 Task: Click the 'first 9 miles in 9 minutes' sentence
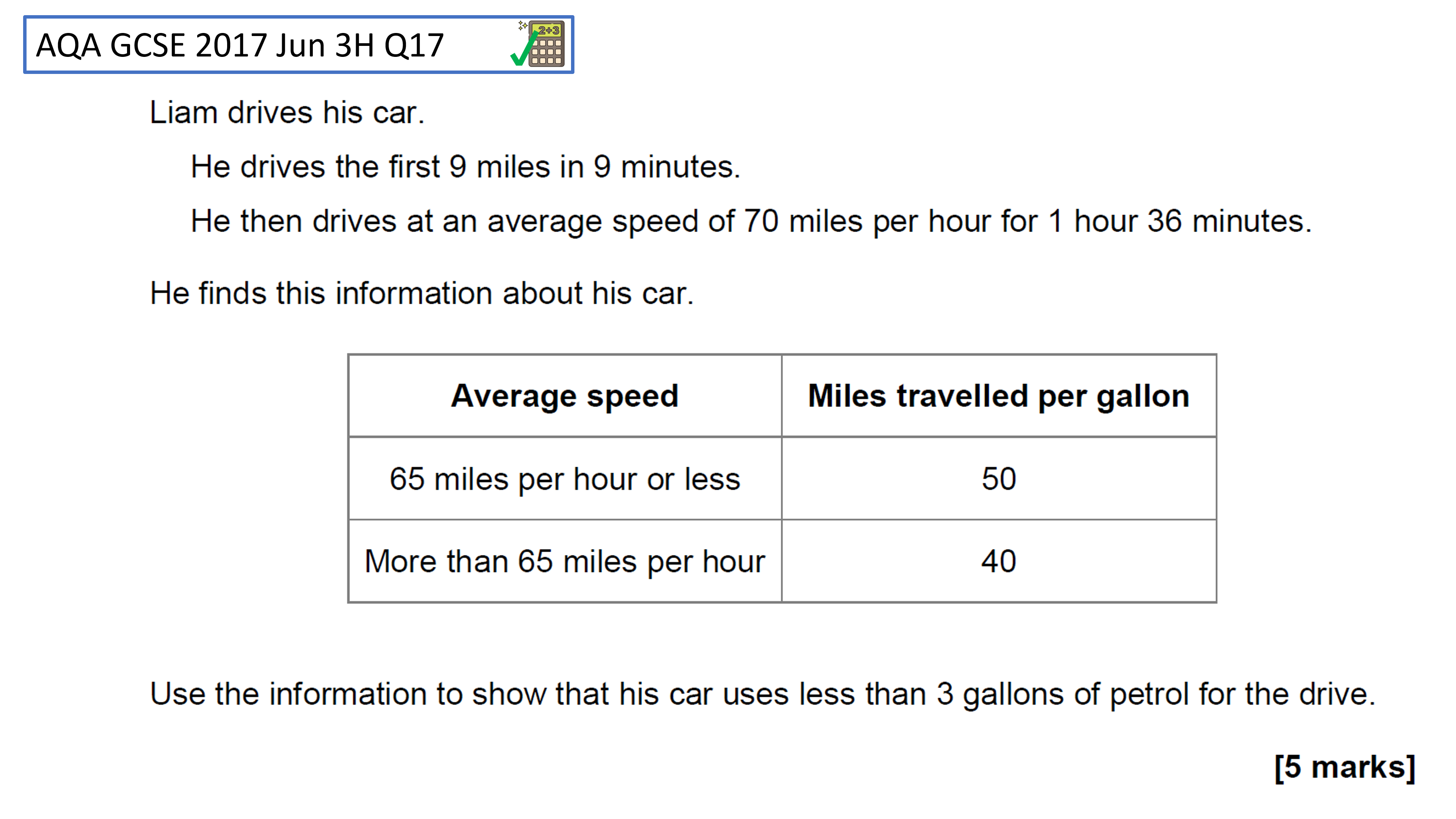[465, 167]
